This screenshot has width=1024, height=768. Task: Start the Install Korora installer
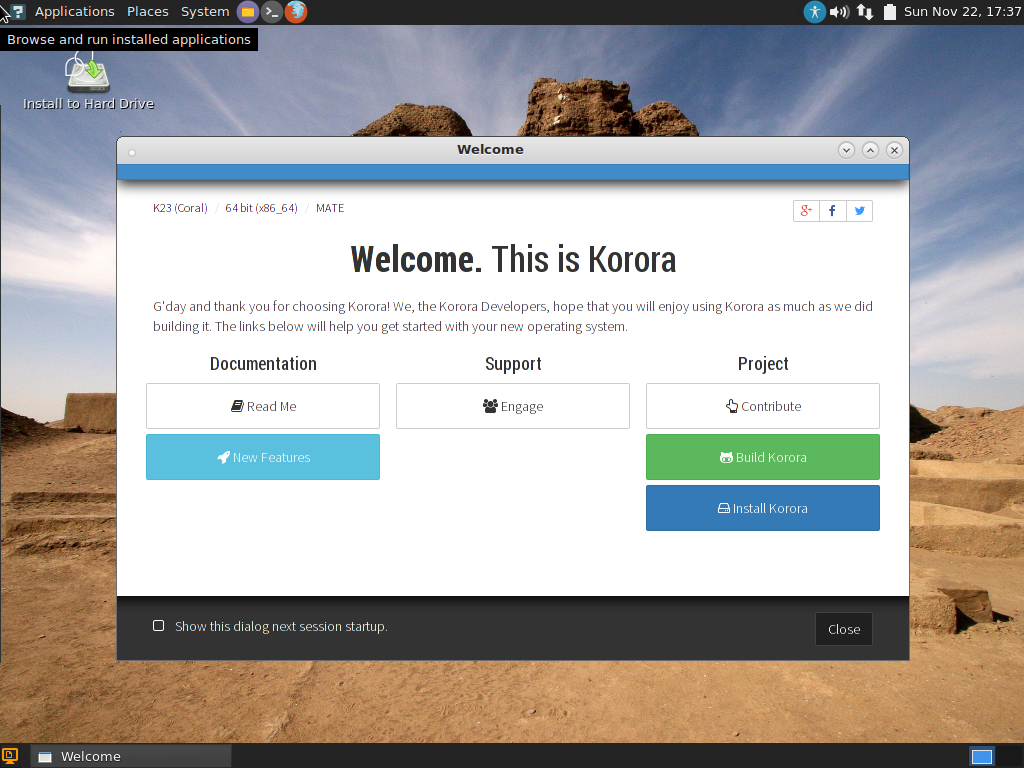coord(763,508)
